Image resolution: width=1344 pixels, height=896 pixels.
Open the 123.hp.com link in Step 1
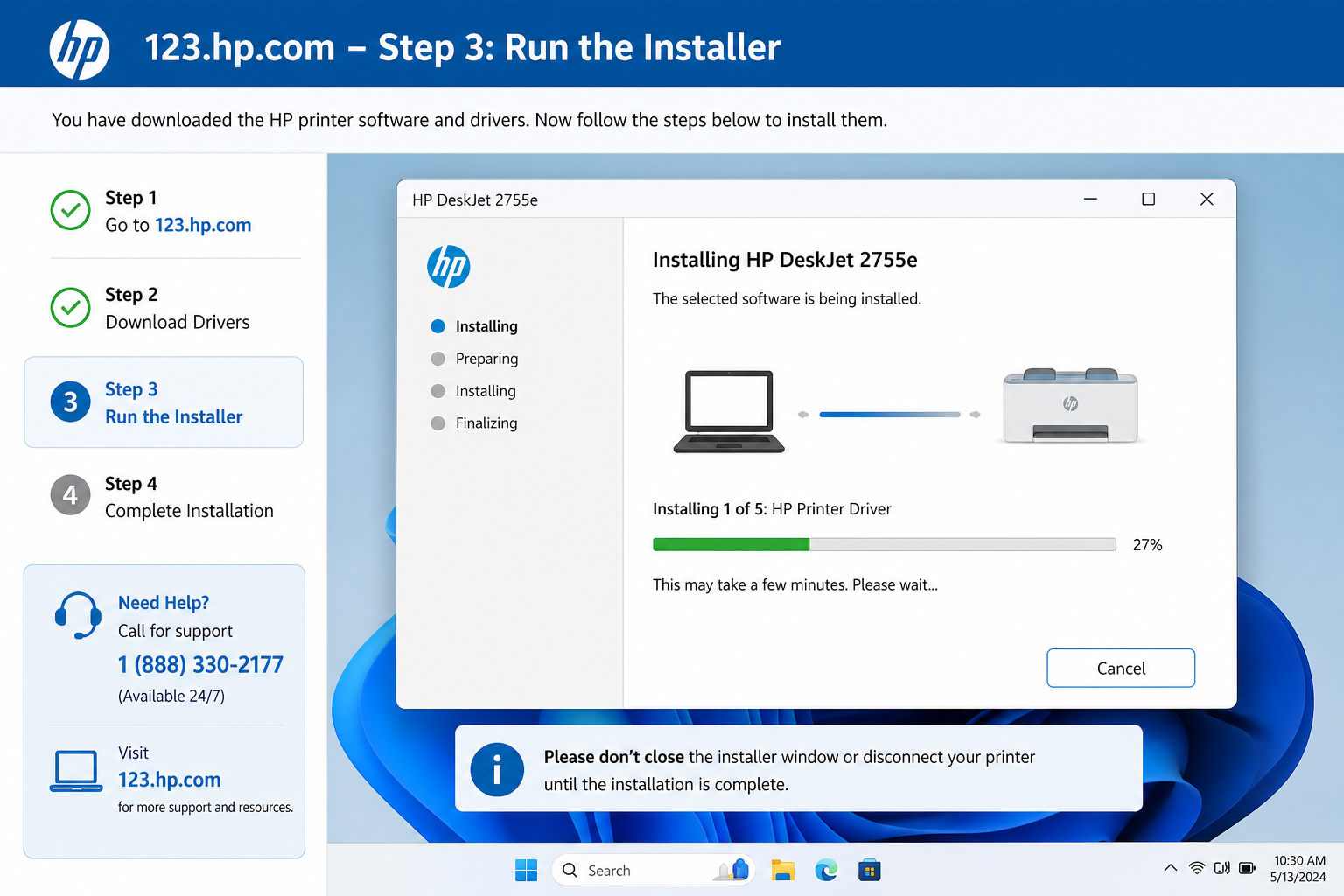tap(203, 225)
